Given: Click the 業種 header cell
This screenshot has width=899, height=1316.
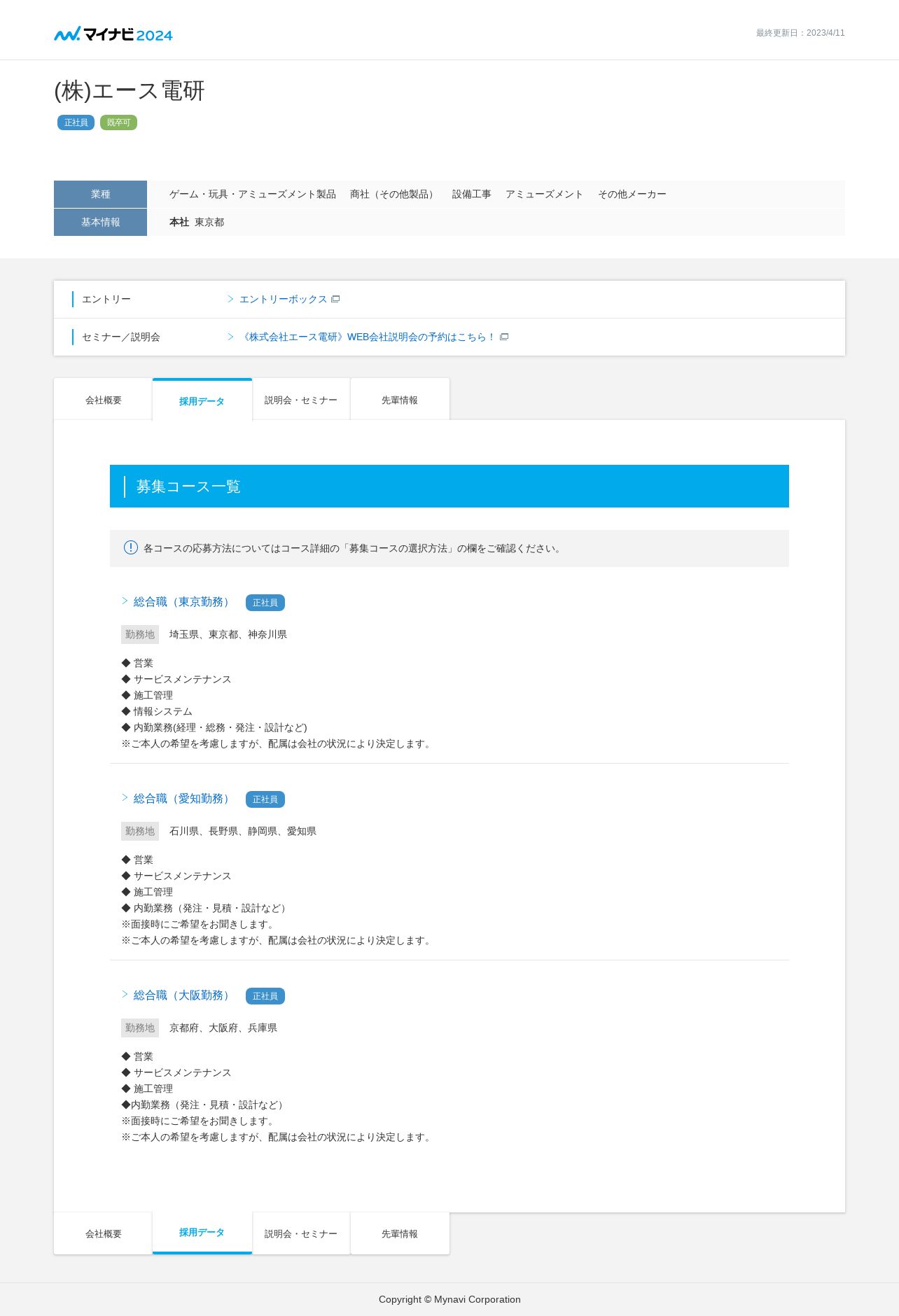Looking at the screenshot, I should click(100, 194).
